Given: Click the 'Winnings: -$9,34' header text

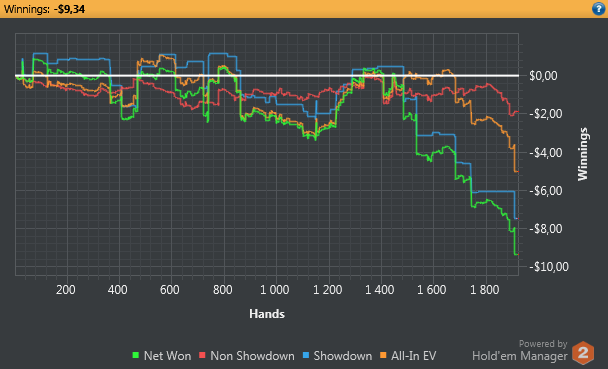Looking at the screenshot, I should [44, 9].
